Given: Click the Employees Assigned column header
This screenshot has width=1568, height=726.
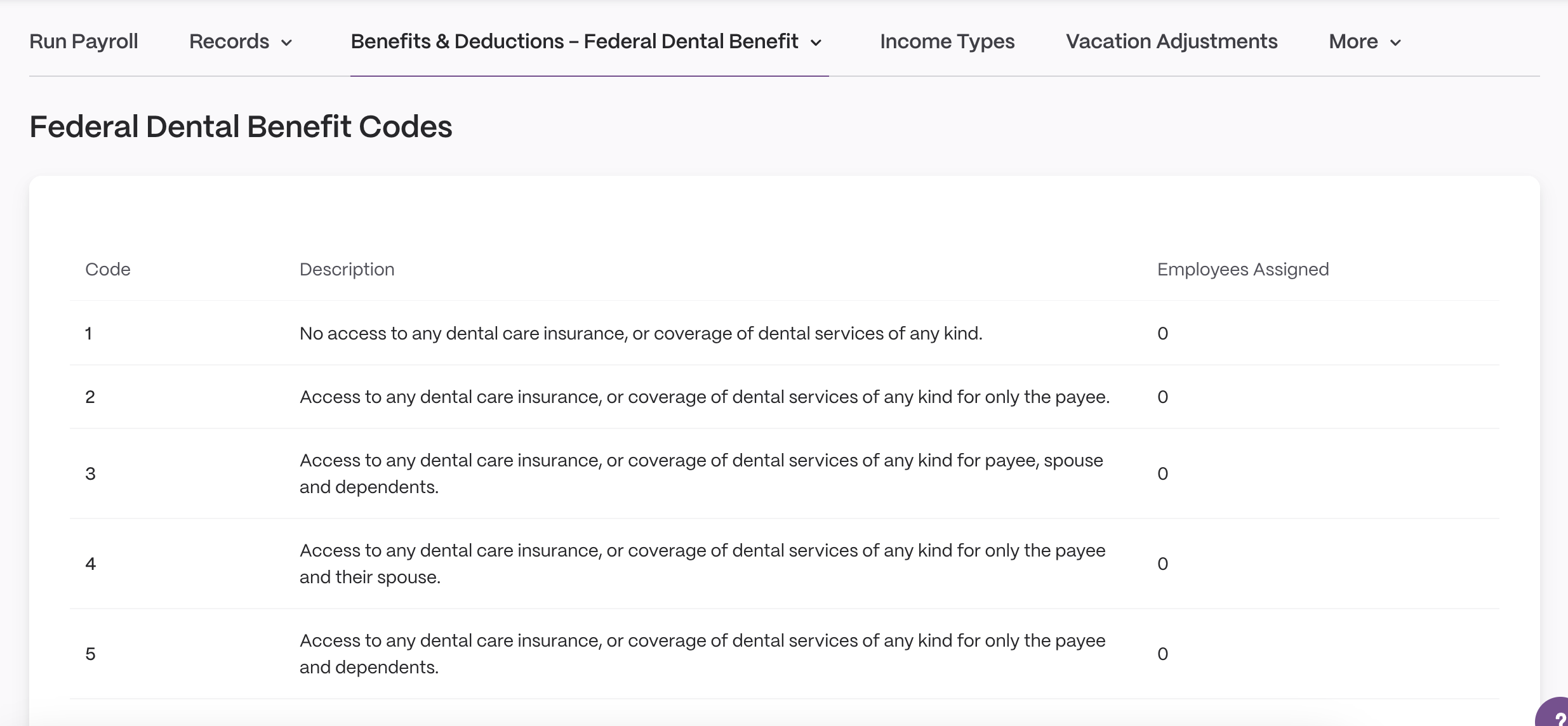Looking at the screenshot, I should tap(1243, 269).
